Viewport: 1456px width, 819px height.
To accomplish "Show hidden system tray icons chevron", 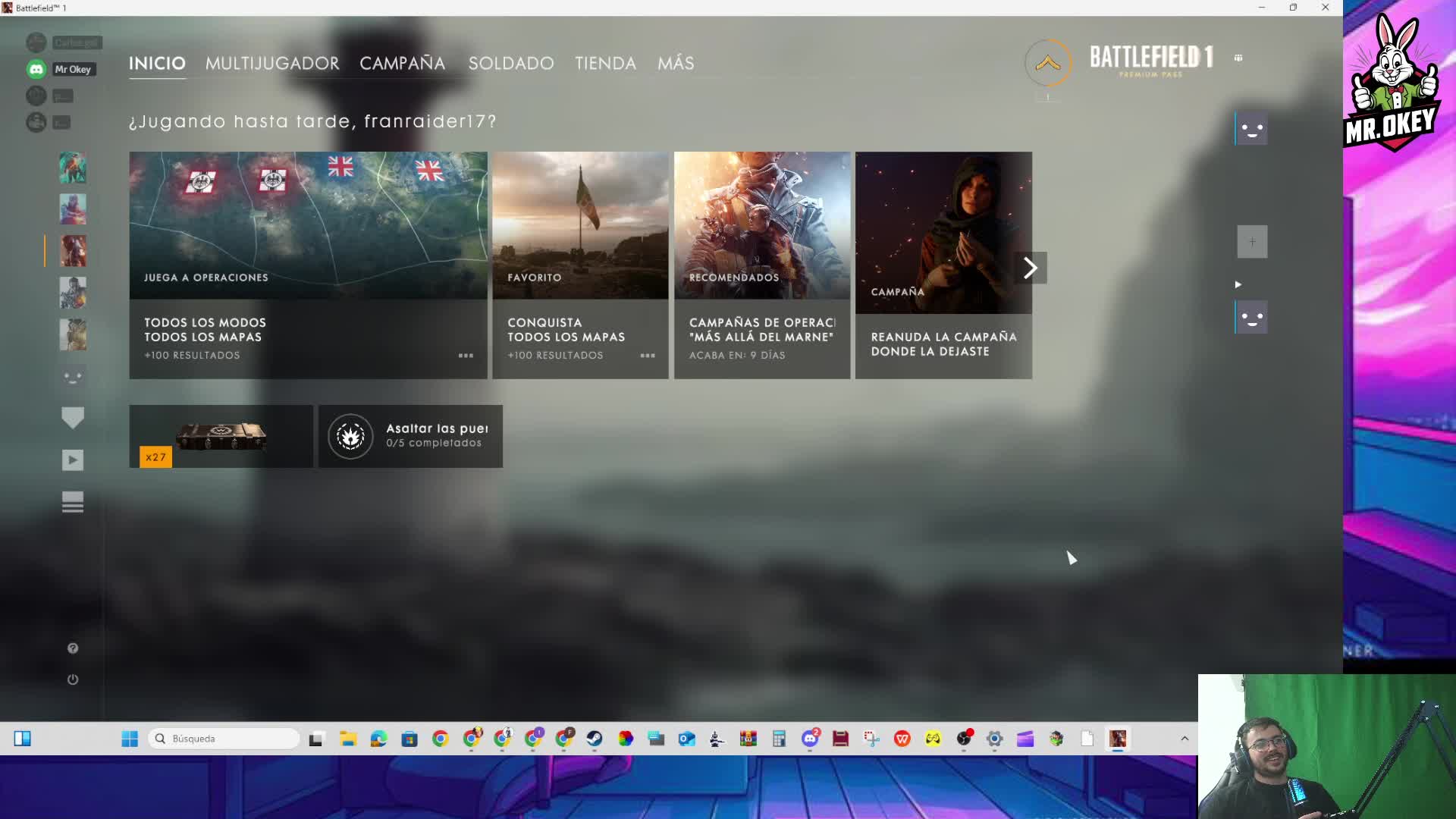I will [1185, 739].
